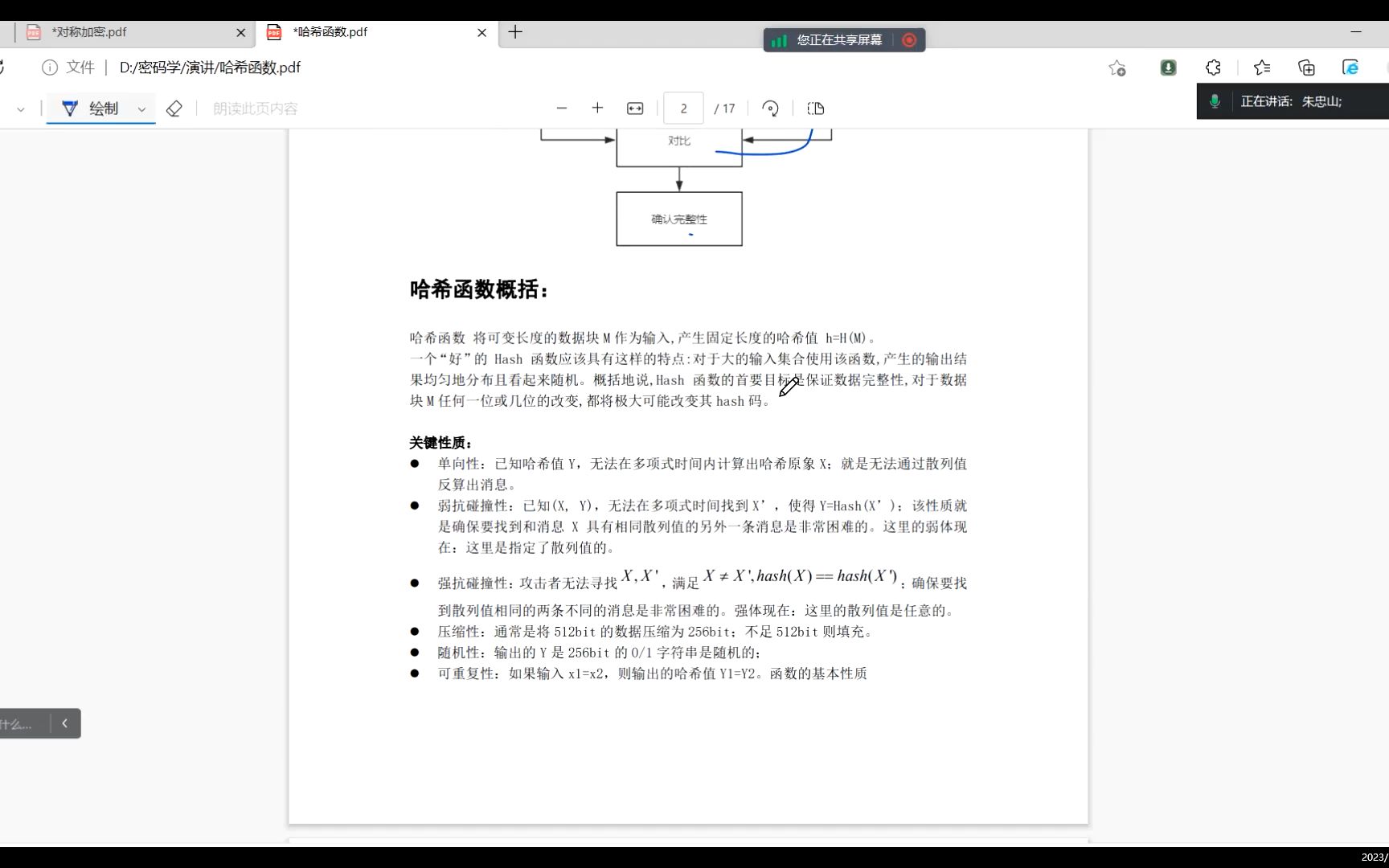The width and height of the screenshot is (1389, 868).
Task: Click the 确认完整性 diagram box
Action: (x=679, y=219)
